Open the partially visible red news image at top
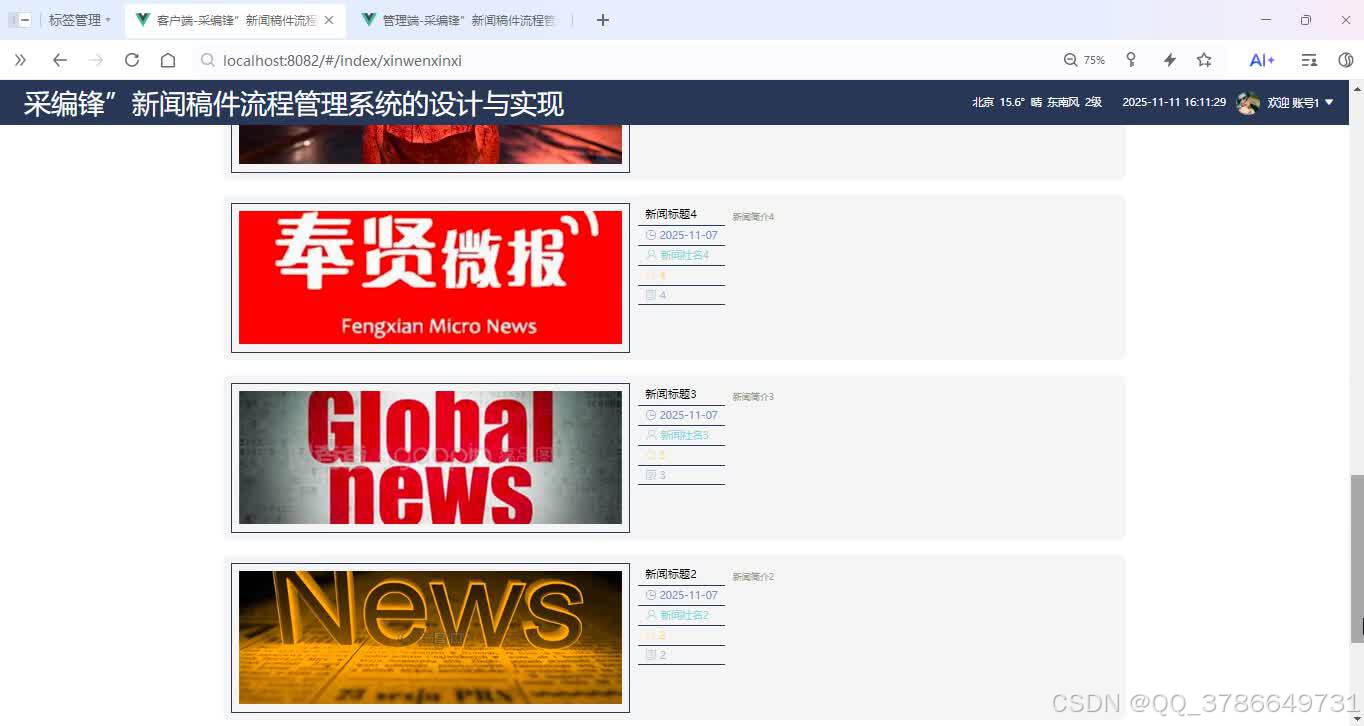The height and width of the screenshot is (726, 1364). [430, 144]
